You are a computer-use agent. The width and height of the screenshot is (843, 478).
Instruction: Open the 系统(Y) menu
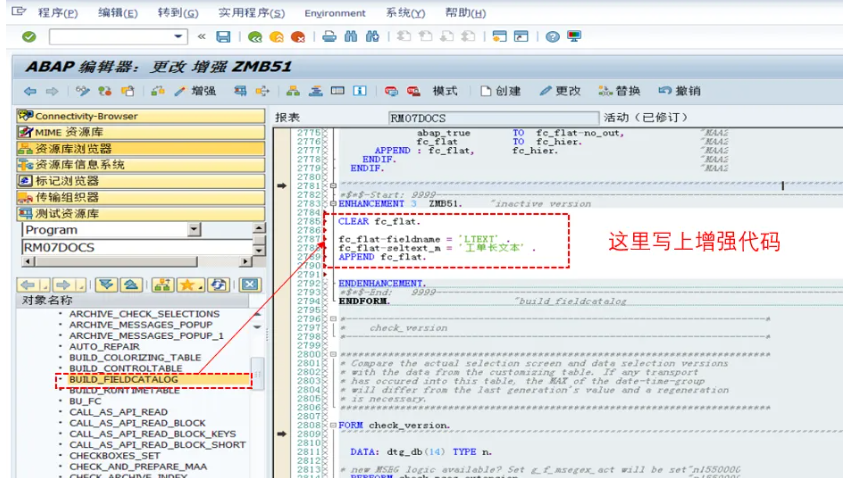coord(405,12)
